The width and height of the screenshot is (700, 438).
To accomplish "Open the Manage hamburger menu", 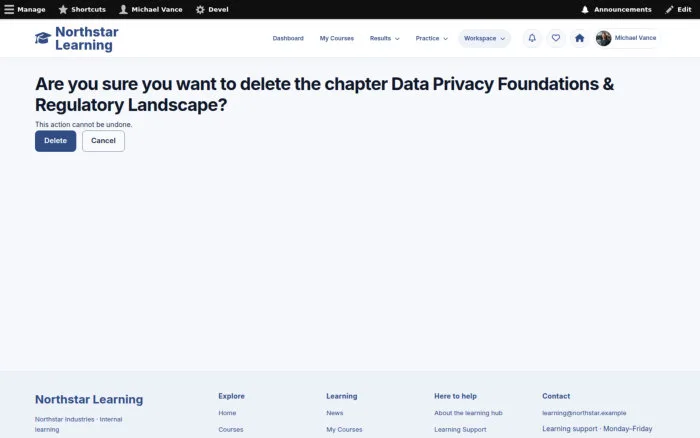I will 25,9.
